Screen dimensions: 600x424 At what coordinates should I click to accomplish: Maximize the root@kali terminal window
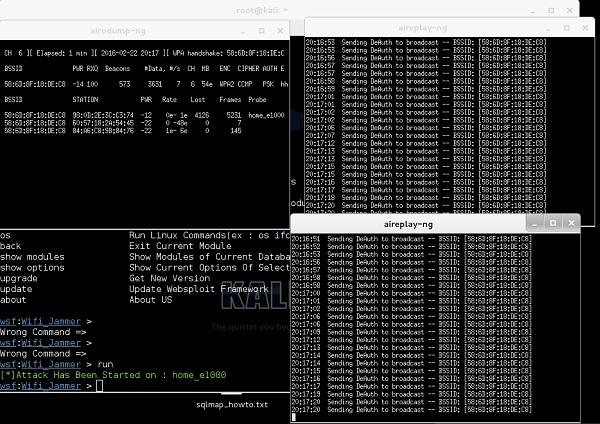(x=551, y=11)
